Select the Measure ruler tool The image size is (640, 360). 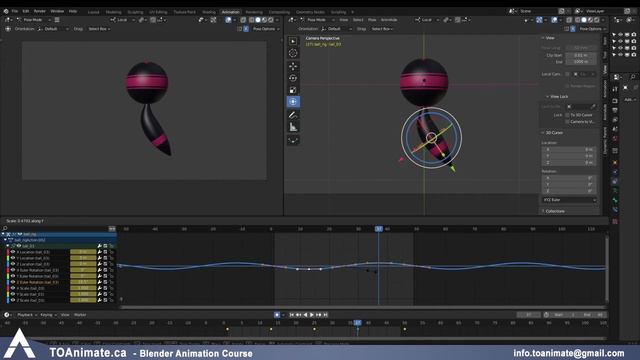[x=293, y=127]
